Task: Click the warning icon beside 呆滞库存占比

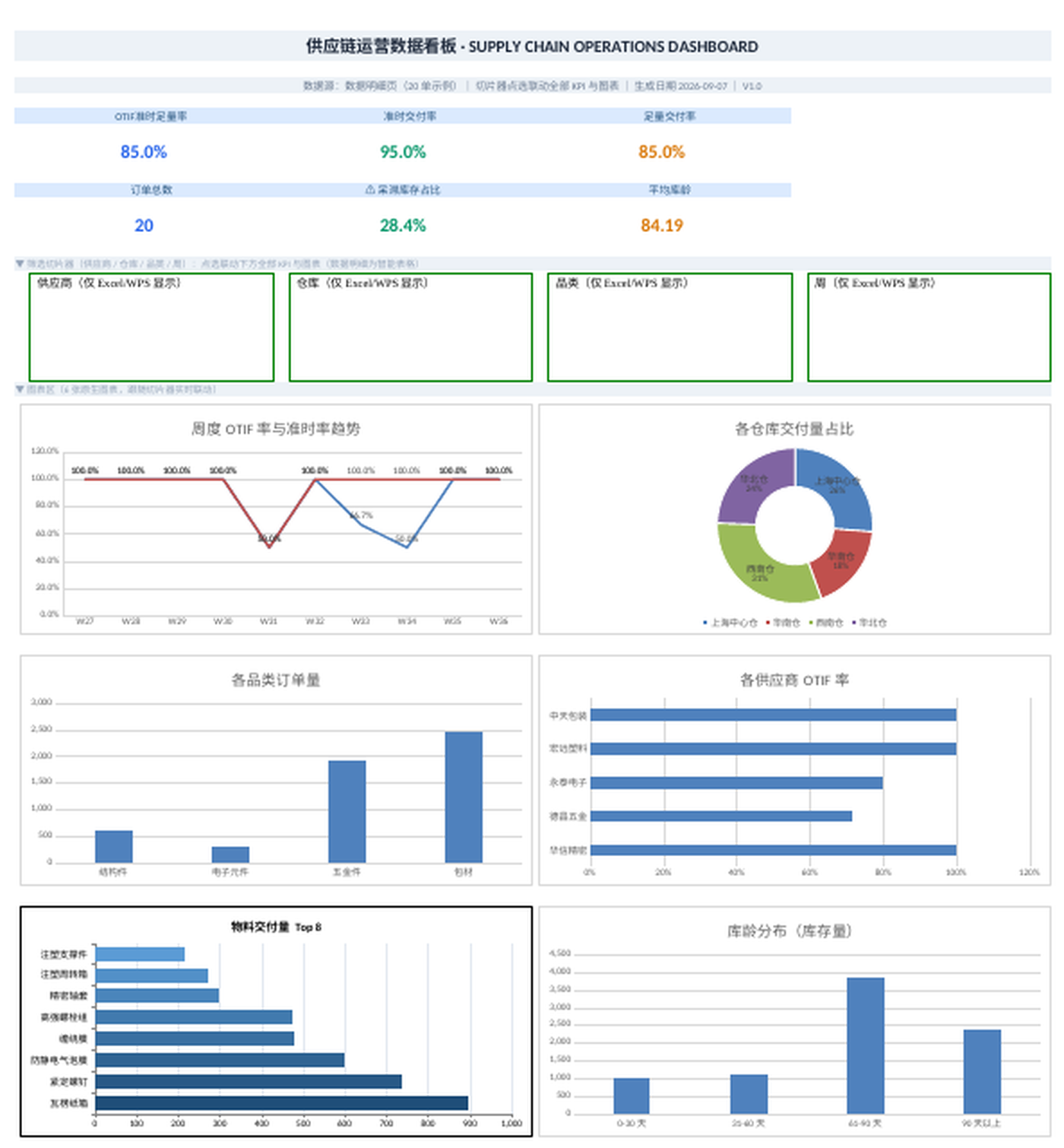Action: click(x=370, y=189)
